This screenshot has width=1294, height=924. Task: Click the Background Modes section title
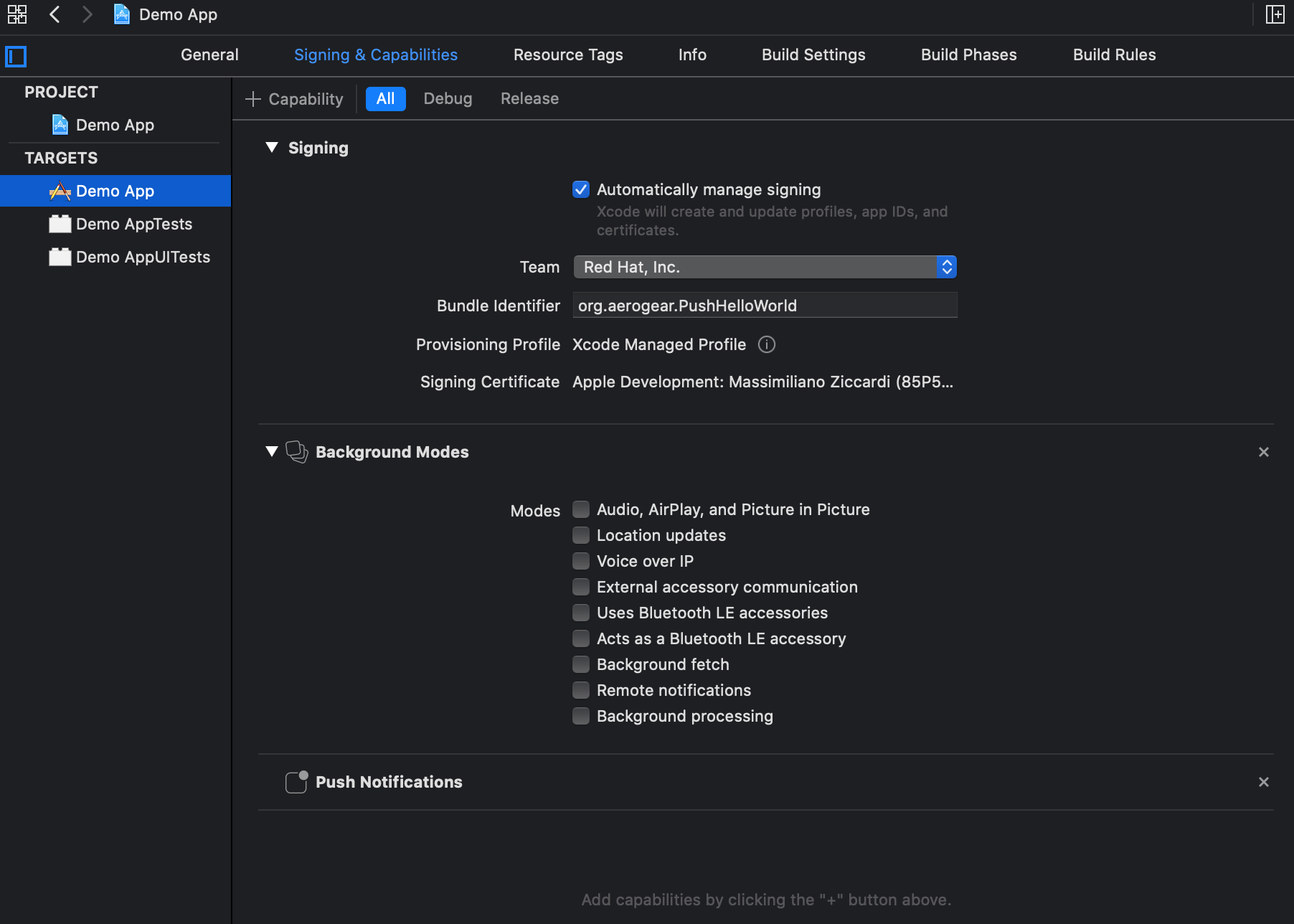[x=392, y=452]
